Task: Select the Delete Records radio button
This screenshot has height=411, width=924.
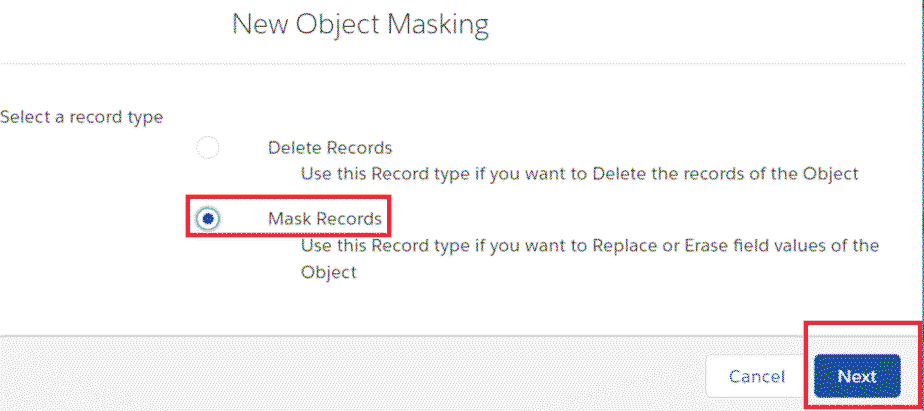Action: click(x=207, y=148)
